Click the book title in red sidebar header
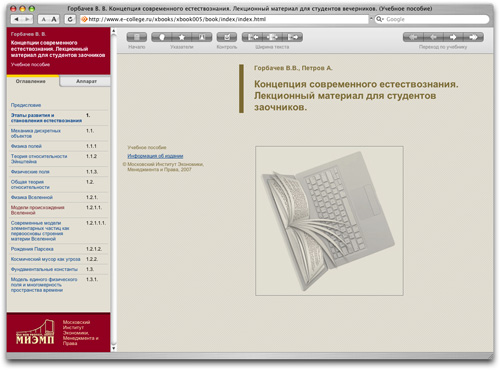 click(x=58, y=49)
